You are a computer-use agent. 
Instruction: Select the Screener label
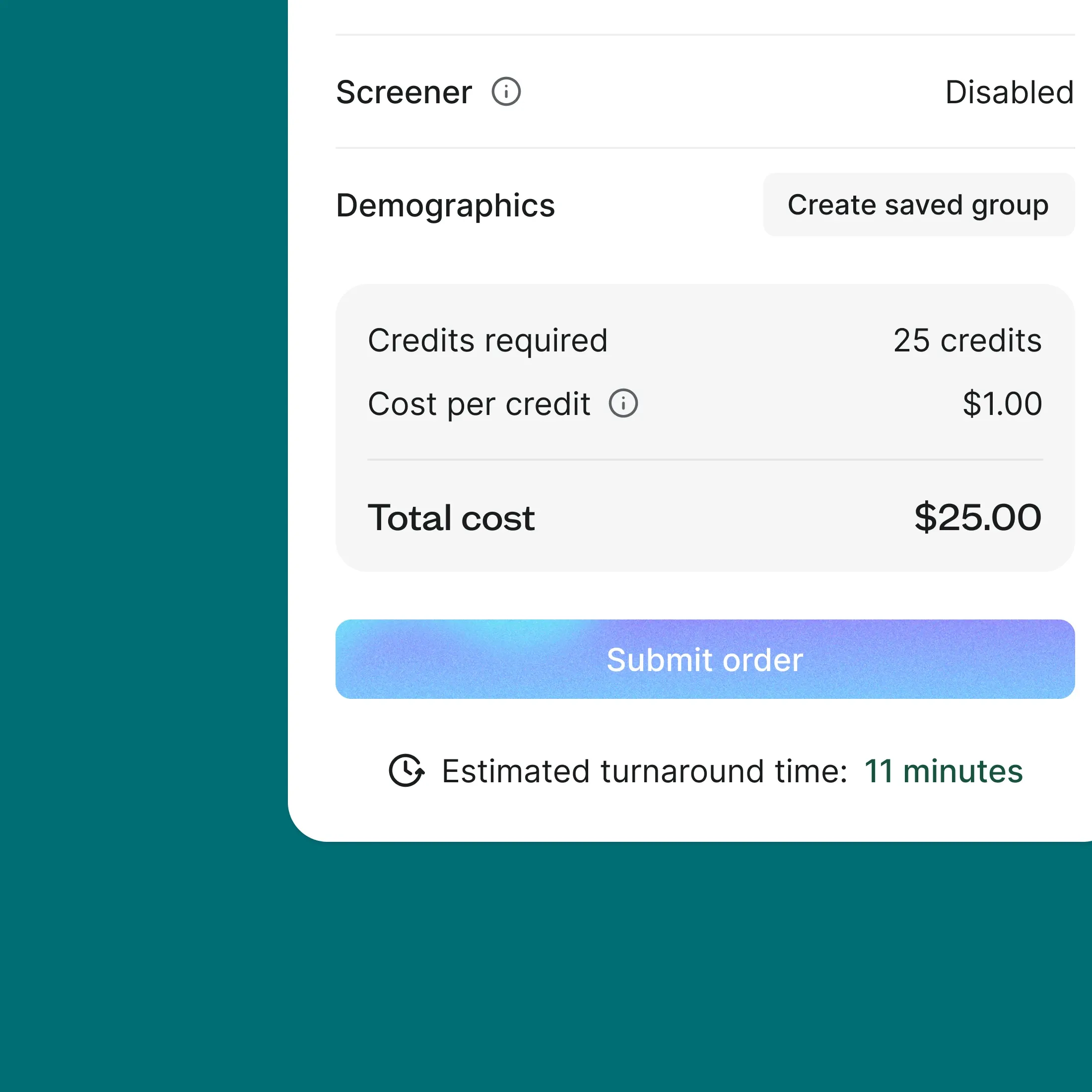[404, 92]
